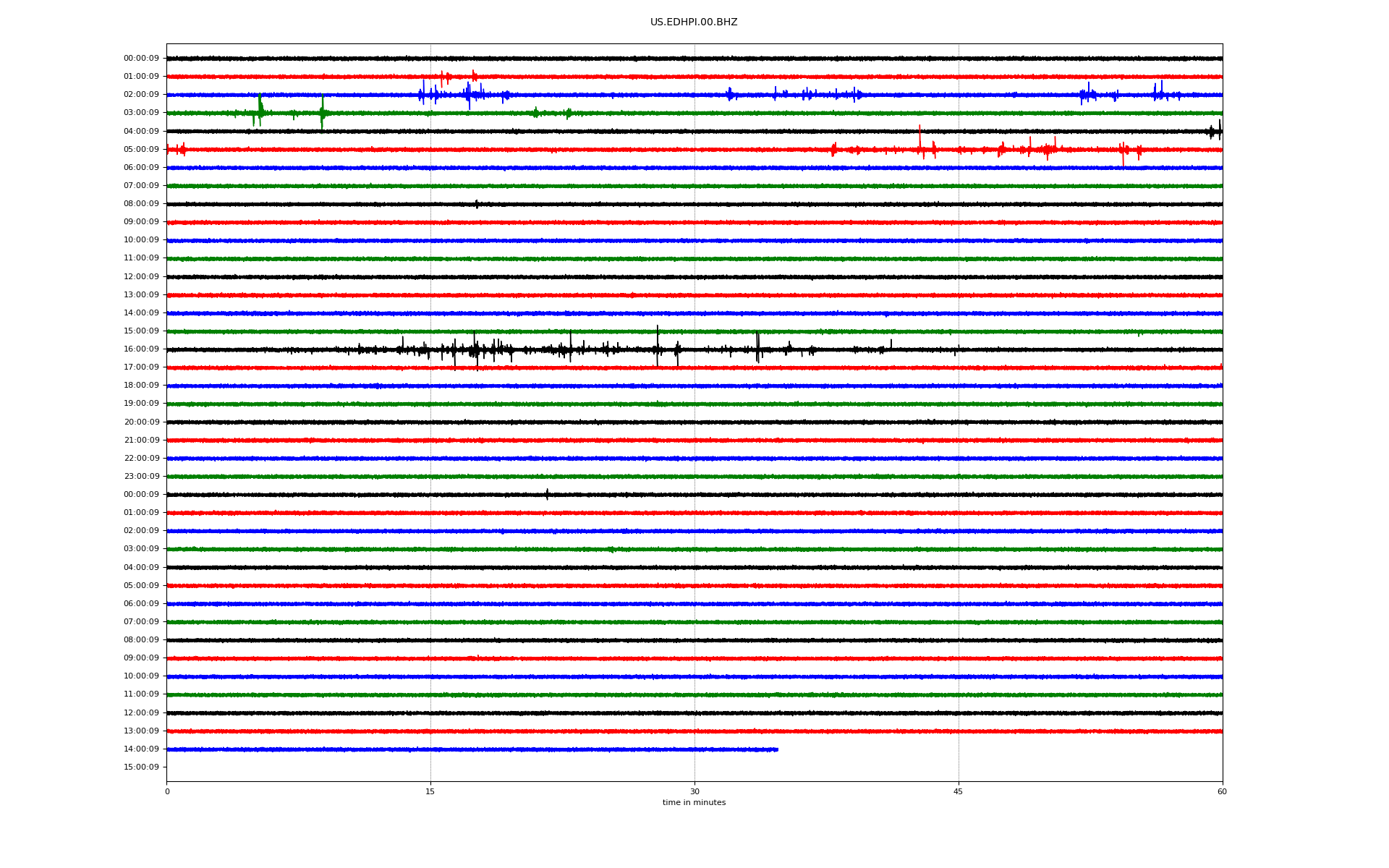This screenshot has height=868, width=1389.
Task: Click the 45 tick on x-axis
Action: click(x=958, y=792)
